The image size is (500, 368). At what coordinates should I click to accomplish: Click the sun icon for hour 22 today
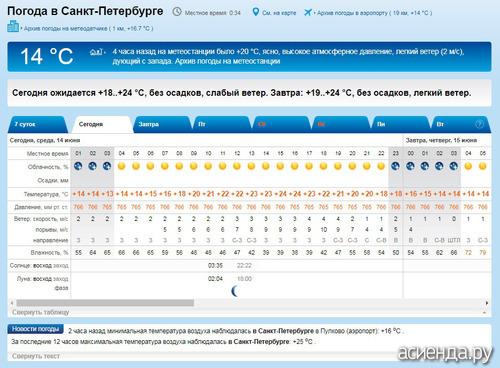click(x=381, y=166)
